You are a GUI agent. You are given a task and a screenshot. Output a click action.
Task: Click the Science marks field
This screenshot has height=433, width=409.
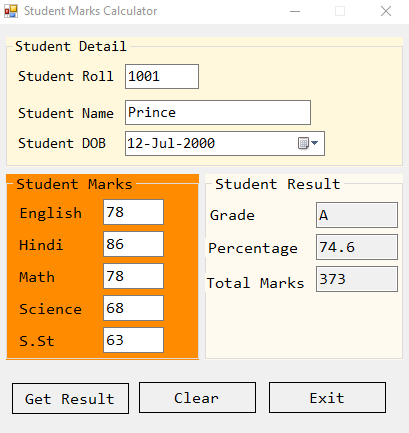click(133, 308)
